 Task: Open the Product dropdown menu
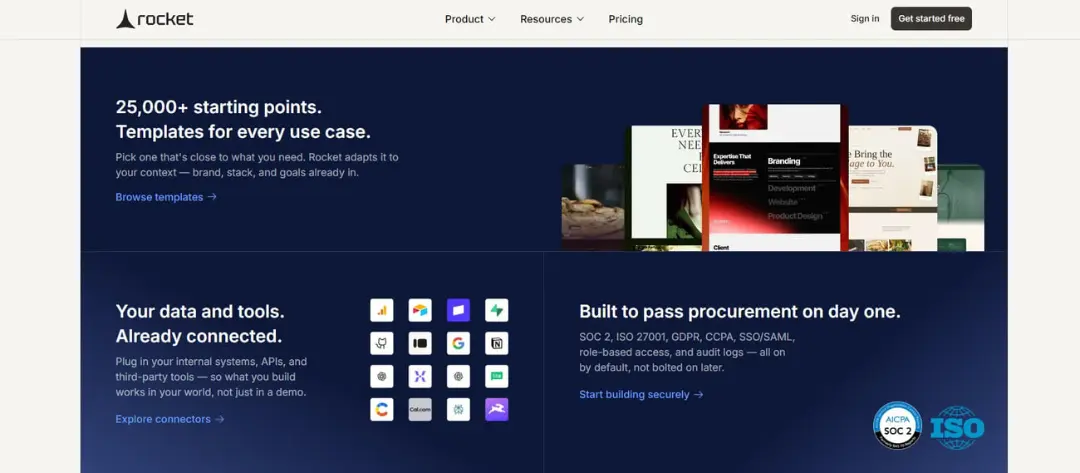[x=470, y=19]
